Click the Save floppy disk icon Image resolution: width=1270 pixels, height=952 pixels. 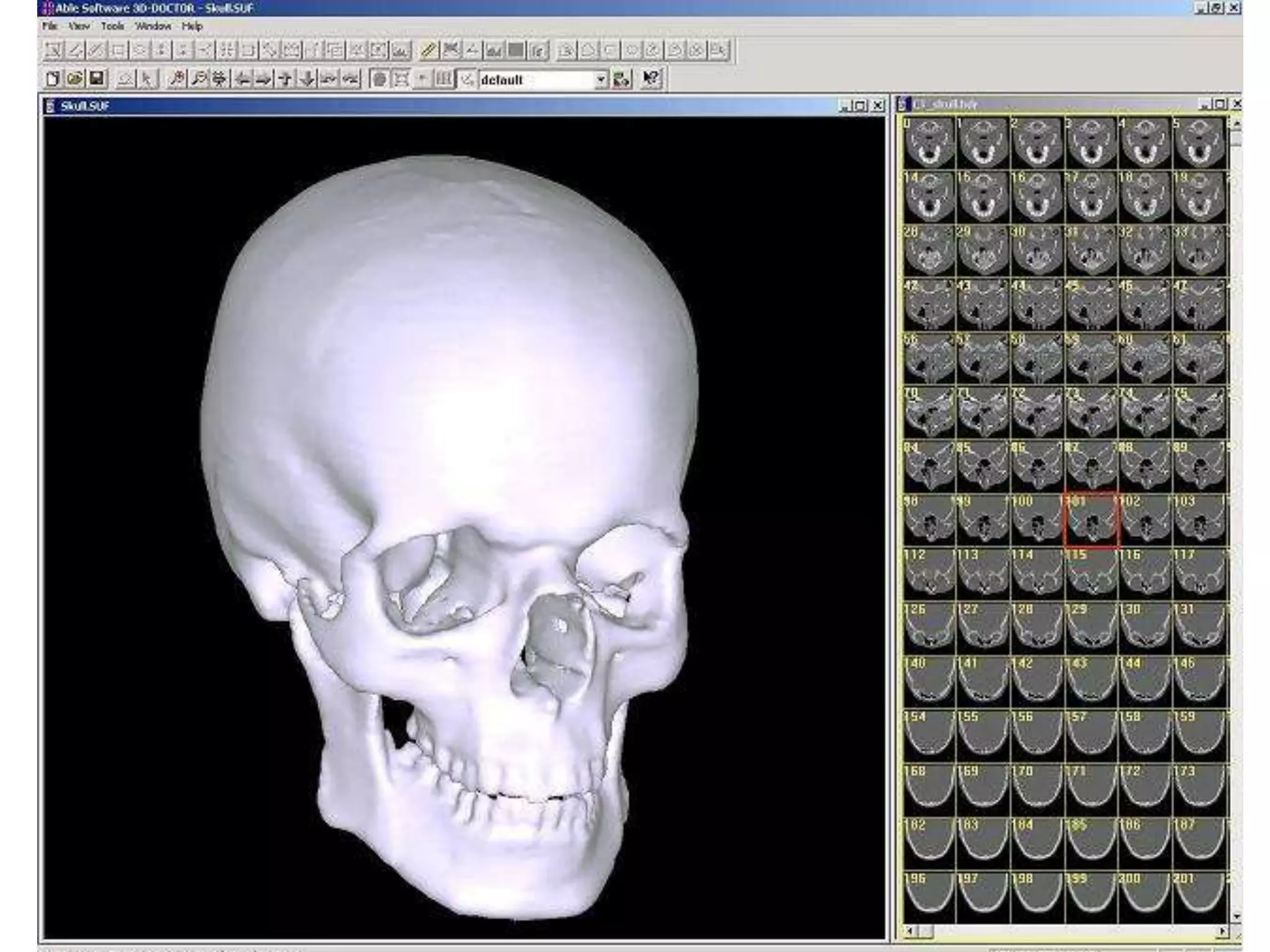96,79
